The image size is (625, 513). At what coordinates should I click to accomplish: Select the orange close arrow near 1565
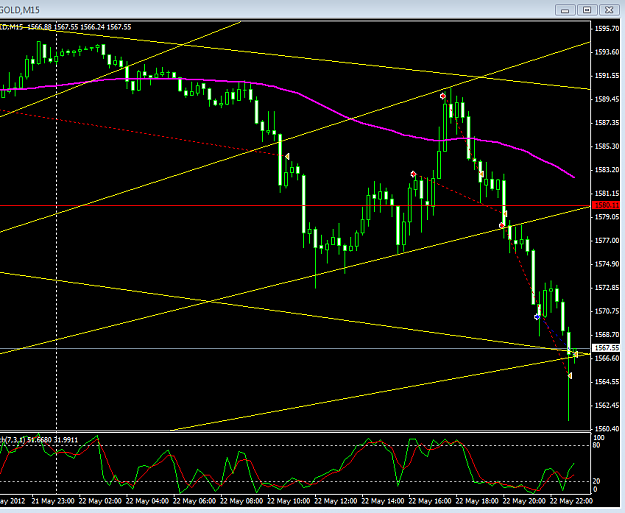(x=570, y=376)
